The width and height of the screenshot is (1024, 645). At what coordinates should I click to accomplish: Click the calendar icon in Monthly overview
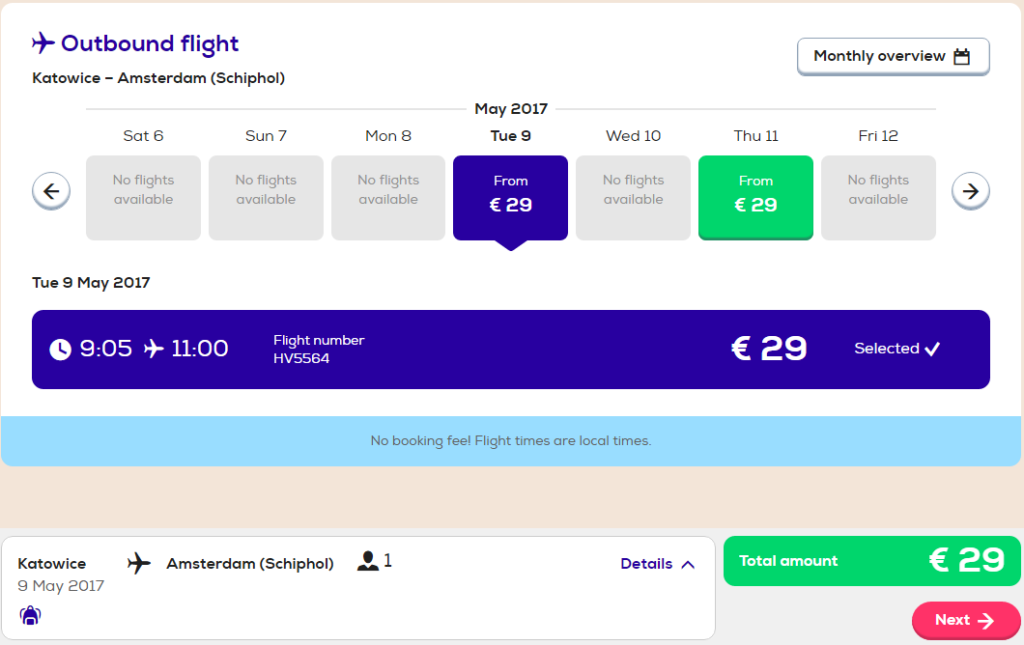pyautogui.click(x=961, y=56)
